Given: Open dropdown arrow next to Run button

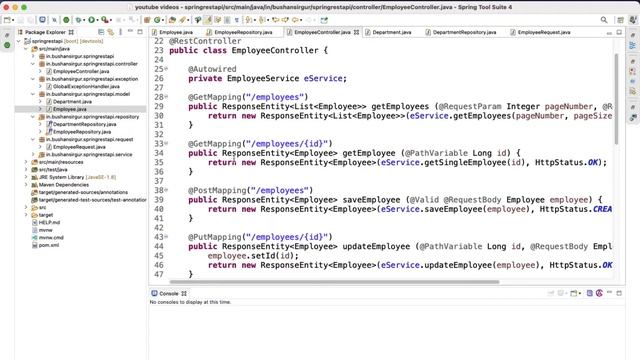Looking at the screenshot, I should (97, 20).
